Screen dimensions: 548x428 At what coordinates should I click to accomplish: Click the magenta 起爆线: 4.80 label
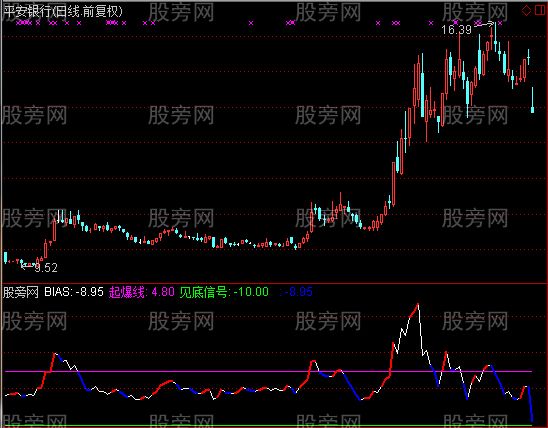click(142, 292)
